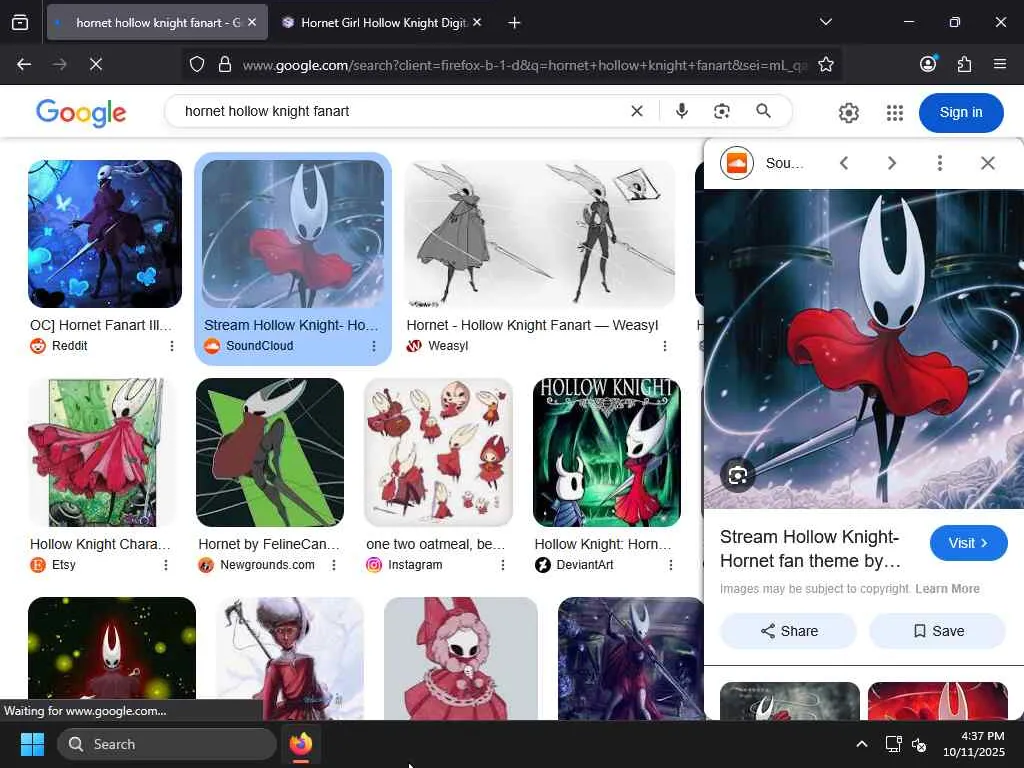Open 'Stream Hollow Knight- Hornet fan theme' title link
Viewport: 1024px width, 768px height.
(810, 549)
